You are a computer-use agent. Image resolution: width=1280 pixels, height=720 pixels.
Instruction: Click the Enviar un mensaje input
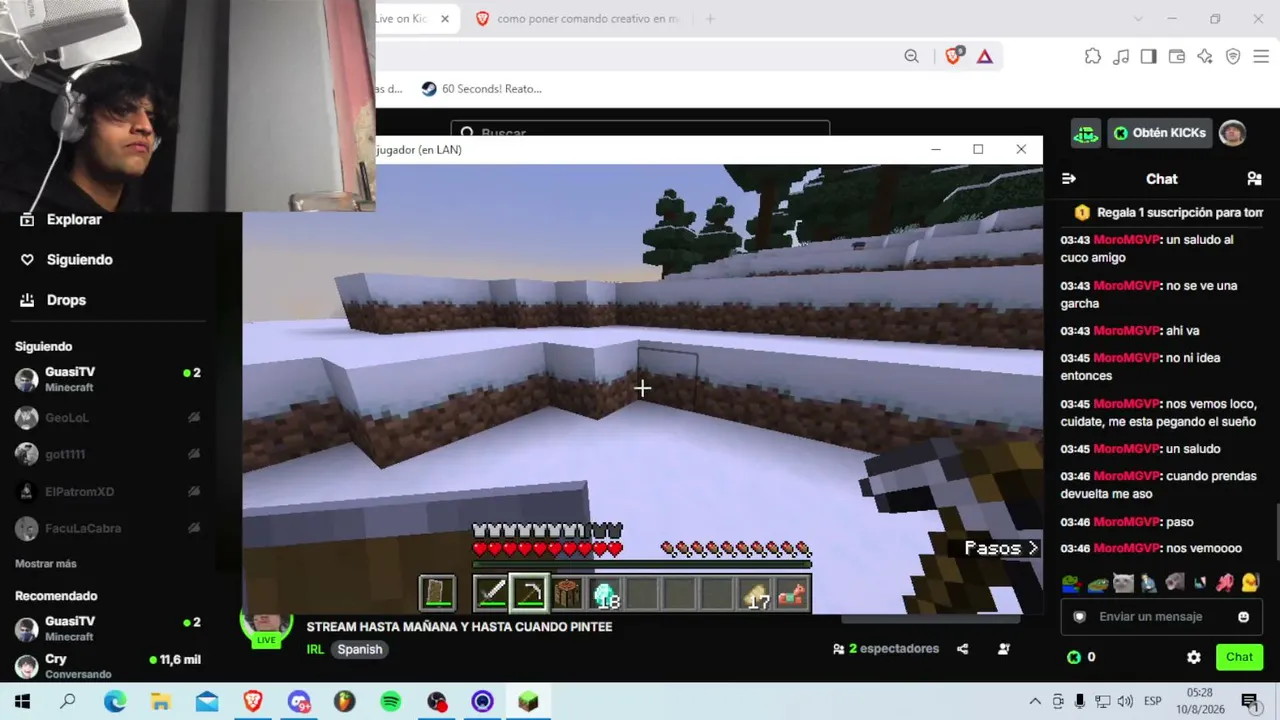1160,617
